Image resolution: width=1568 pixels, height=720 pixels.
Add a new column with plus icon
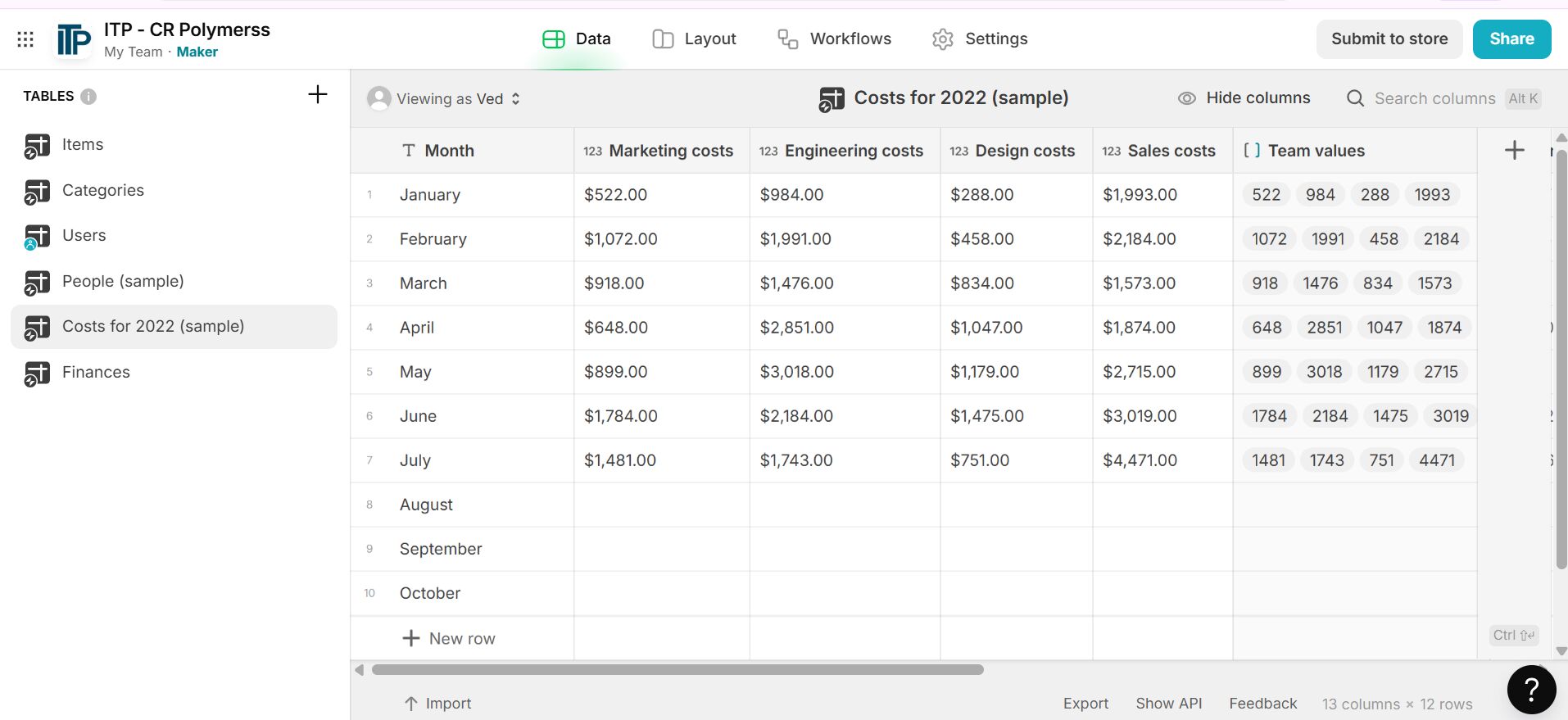coord(1515,150)
